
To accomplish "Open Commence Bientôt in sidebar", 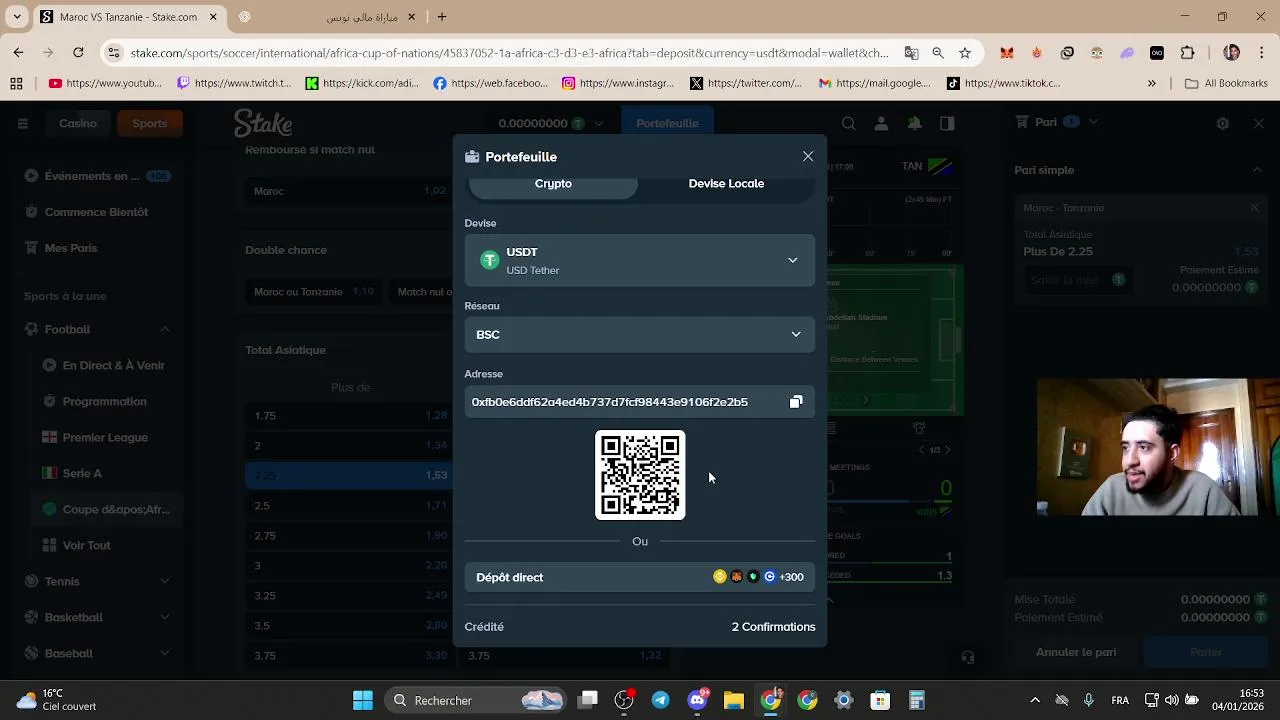I will click(x=97, y=212).
